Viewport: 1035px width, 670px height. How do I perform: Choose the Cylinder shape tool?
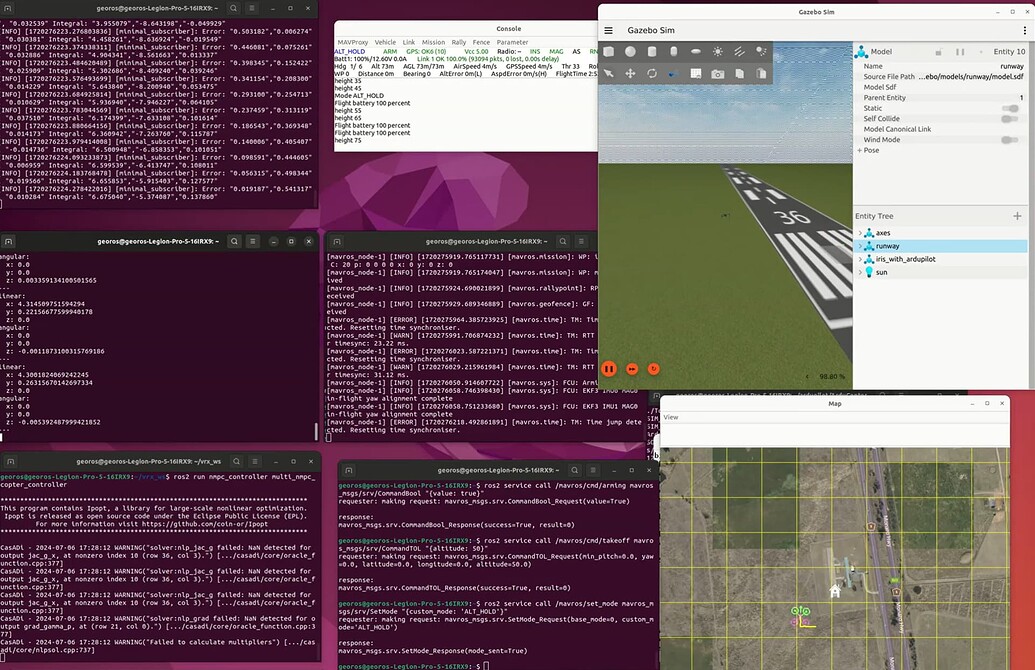652,51
